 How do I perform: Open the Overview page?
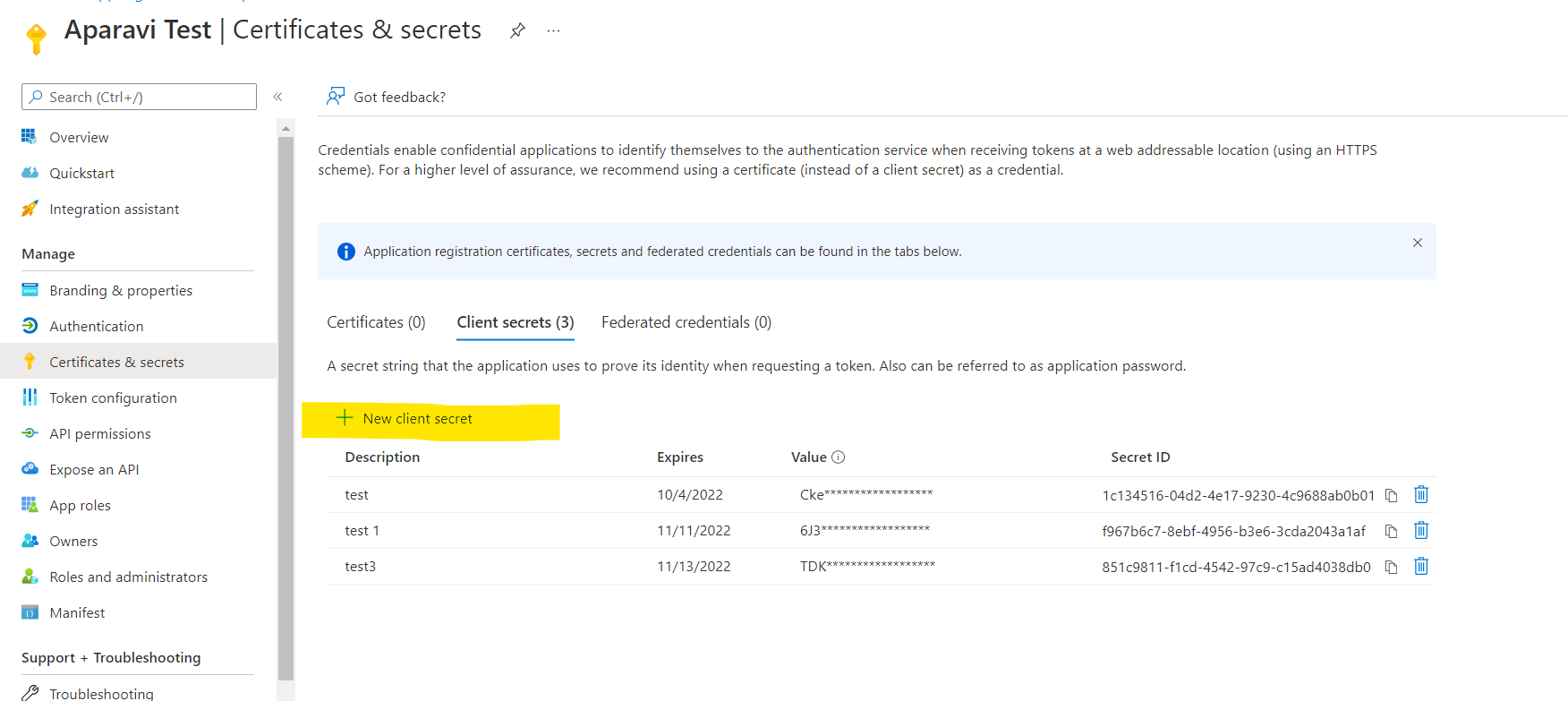coord(79,137)
